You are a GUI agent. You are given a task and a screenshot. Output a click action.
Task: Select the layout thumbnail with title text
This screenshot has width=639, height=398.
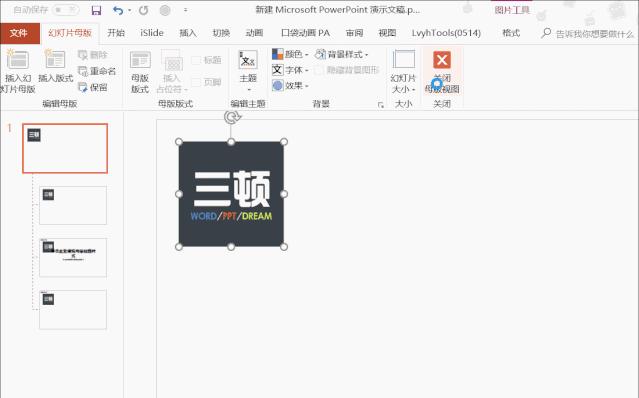point(73,257)
